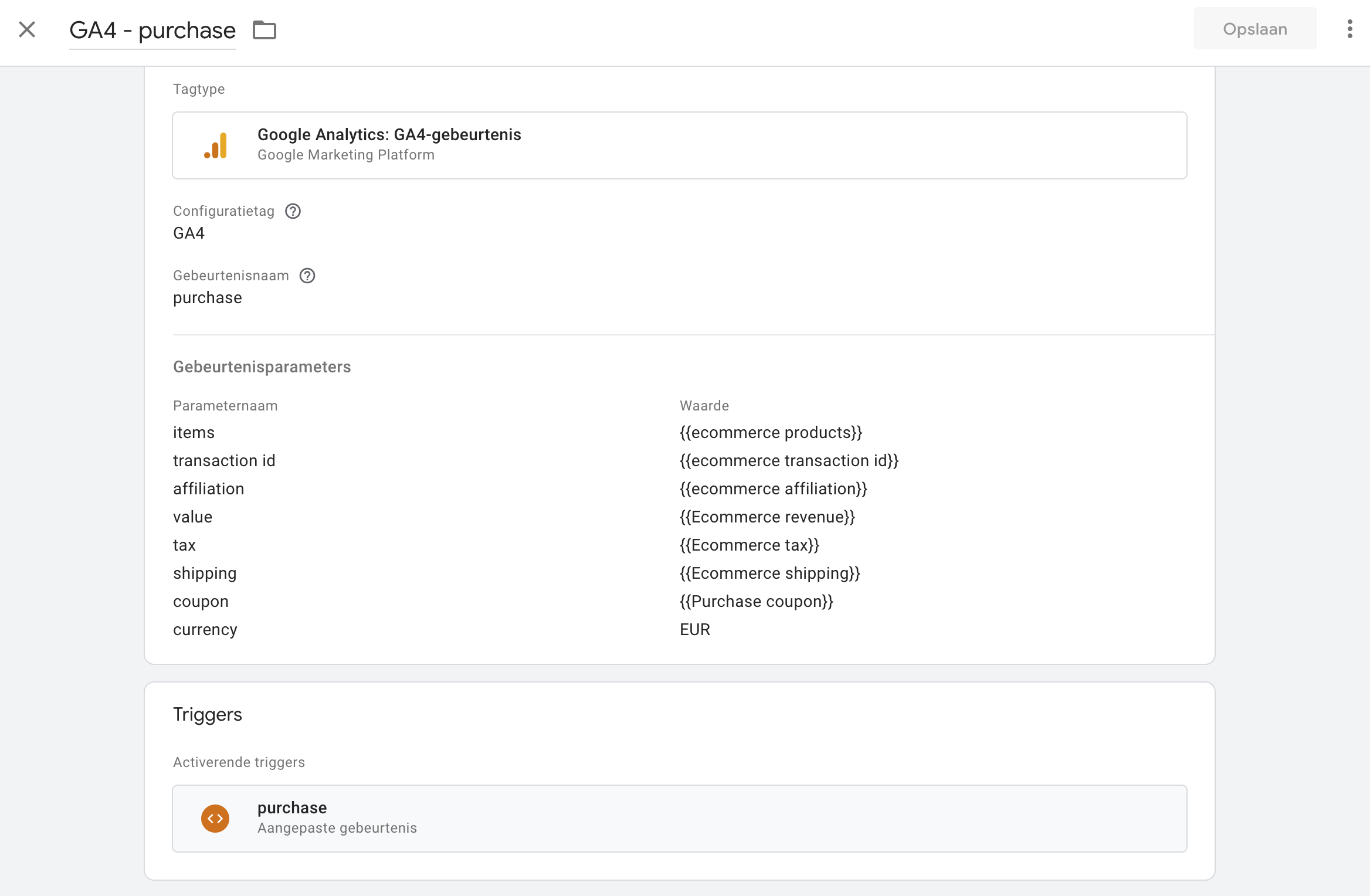Click the {{Purchase coupon}} parameter value
Viewport: 1370px width, 896px height.
tap(756, 602)
